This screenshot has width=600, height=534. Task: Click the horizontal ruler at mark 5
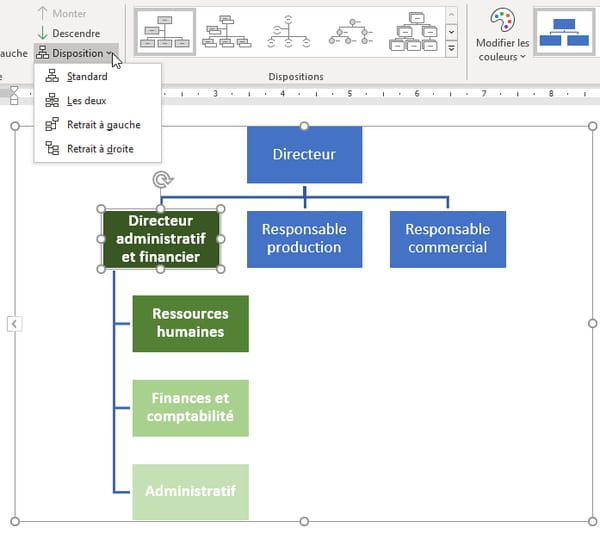(x=349, y=93)
